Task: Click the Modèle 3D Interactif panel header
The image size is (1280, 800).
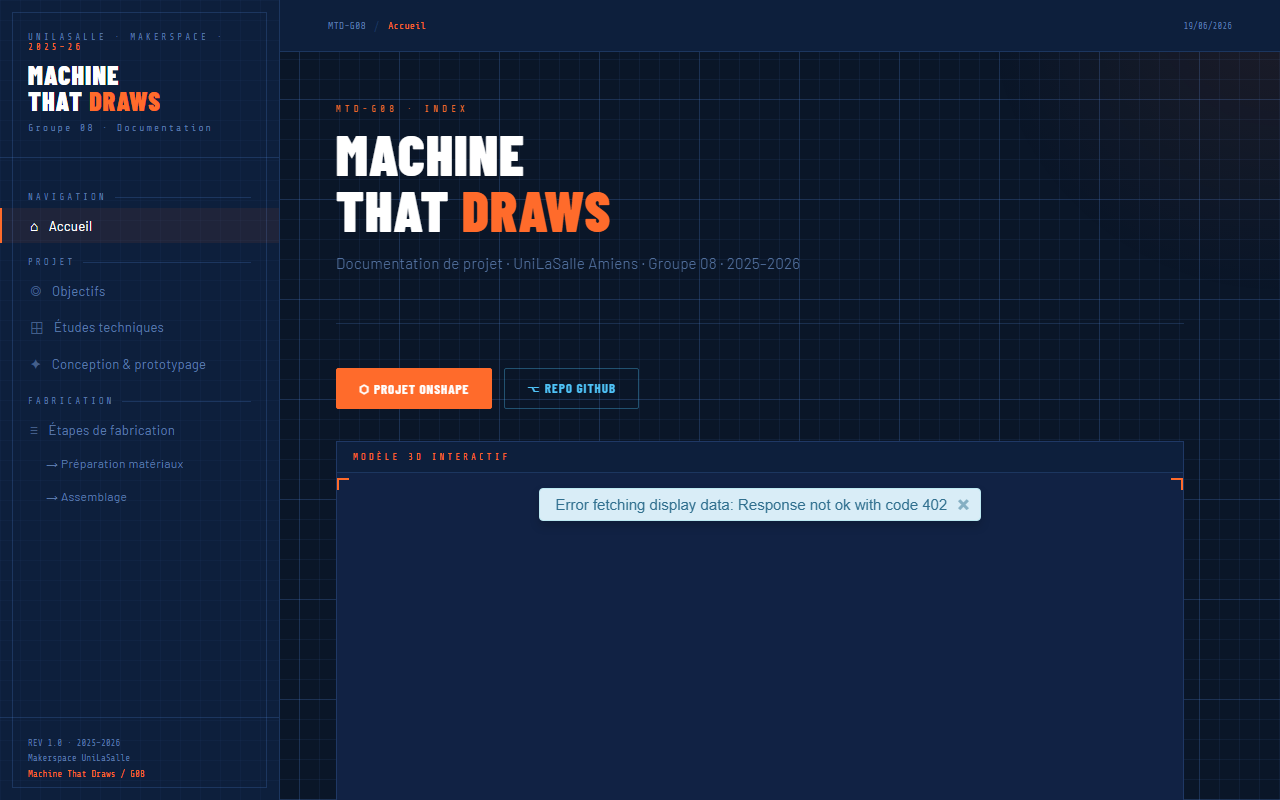Action: (x=760, y=457)
